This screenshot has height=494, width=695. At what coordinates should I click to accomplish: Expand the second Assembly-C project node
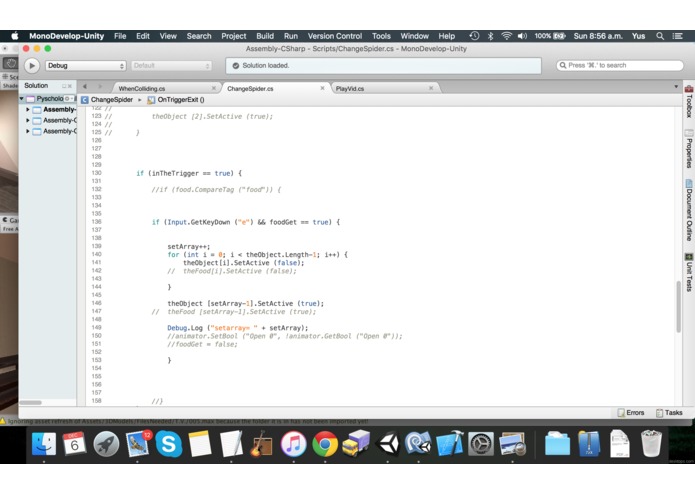(x=27, y=120)
